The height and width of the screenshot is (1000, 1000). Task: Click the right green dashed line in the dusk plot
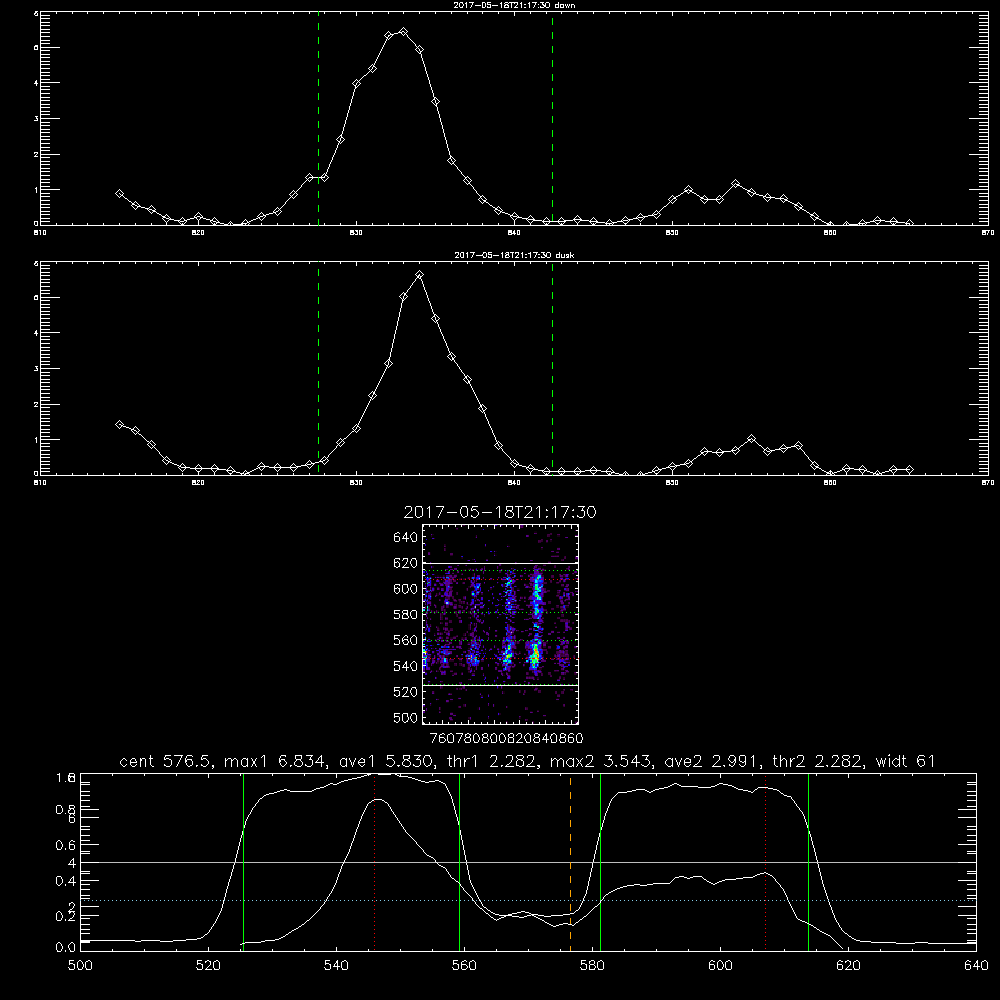(552, 370)
